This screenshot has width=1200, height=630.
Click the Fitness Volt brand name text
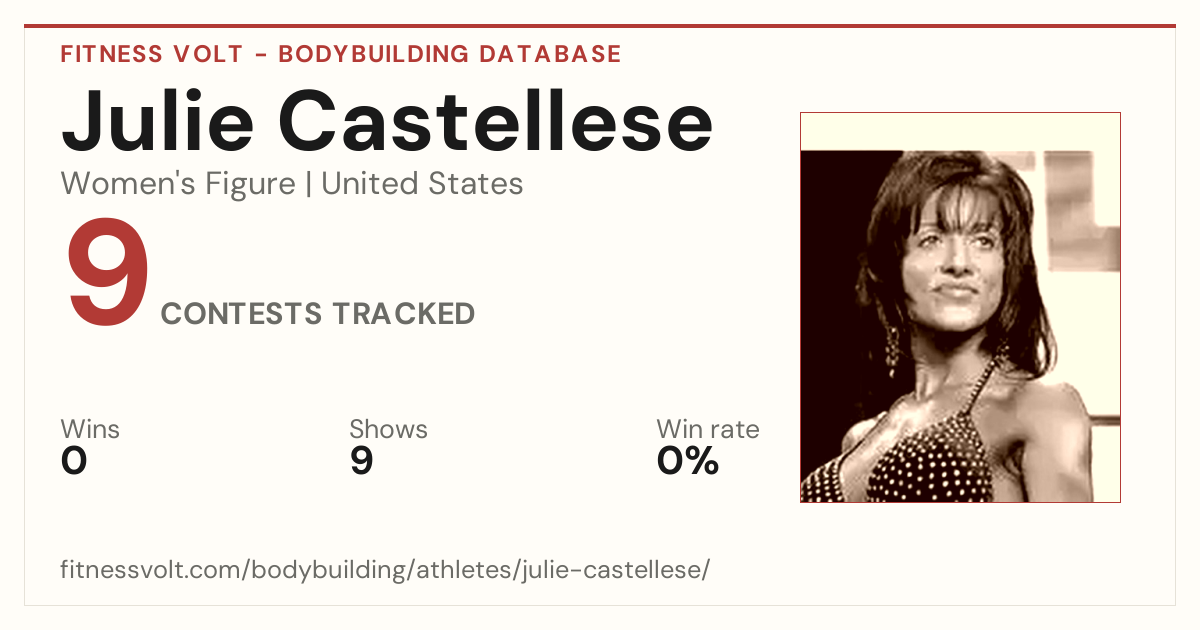pyautogui.click(x=152, y=54)
